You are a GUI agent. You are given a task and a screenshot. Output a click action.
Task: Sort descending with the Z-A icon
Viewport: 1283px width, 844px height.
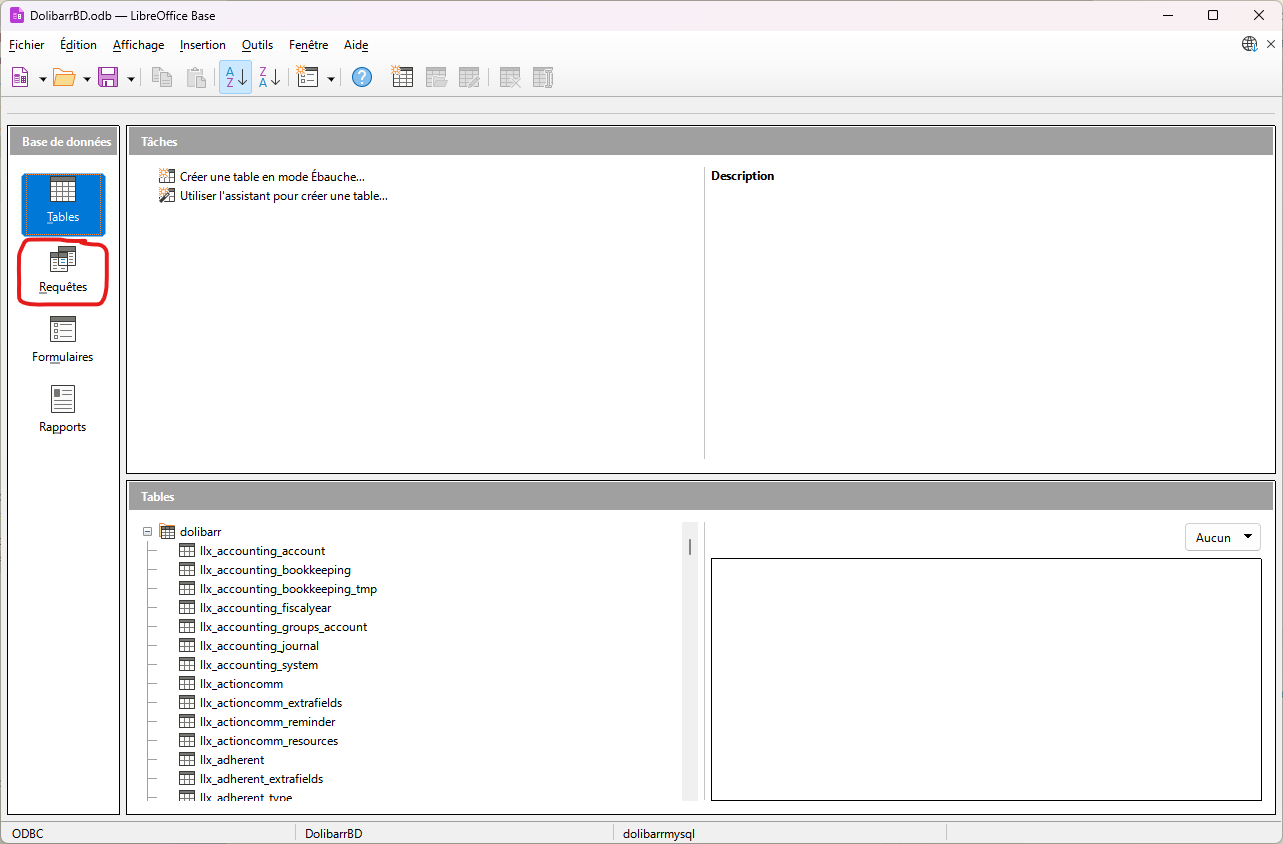(270, 78)
